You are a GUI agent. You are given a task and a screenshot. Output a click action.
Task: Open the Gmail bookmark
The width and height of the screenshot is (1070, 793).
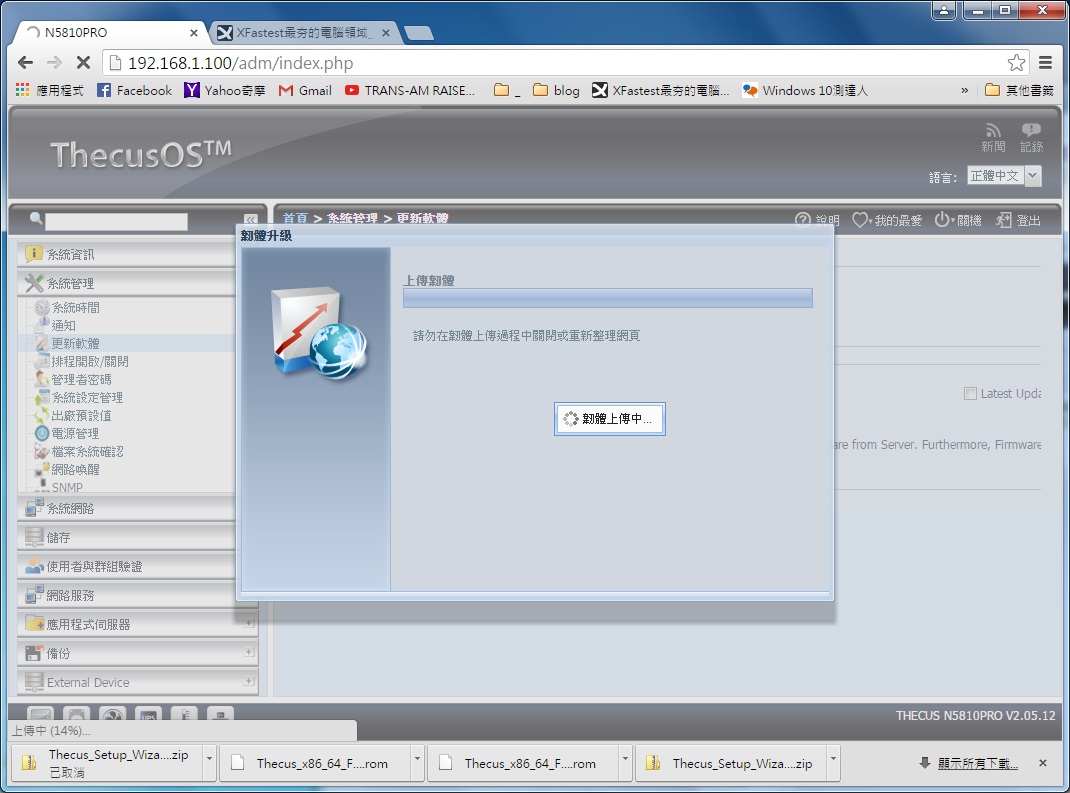pyautogui.click(x=305, y=90)
